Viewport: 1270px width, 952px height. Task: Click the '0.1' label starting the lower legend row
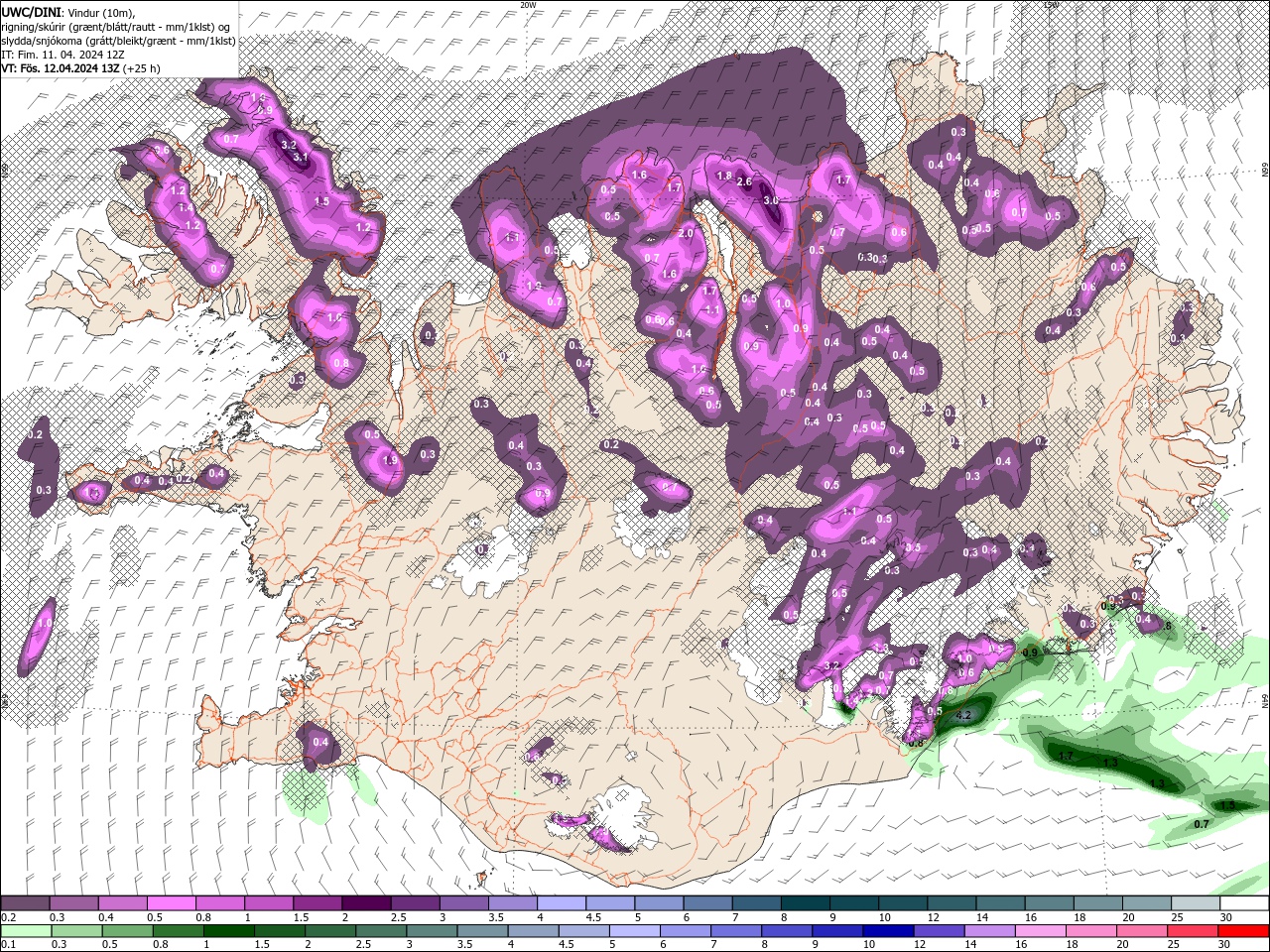click(8, 945)
